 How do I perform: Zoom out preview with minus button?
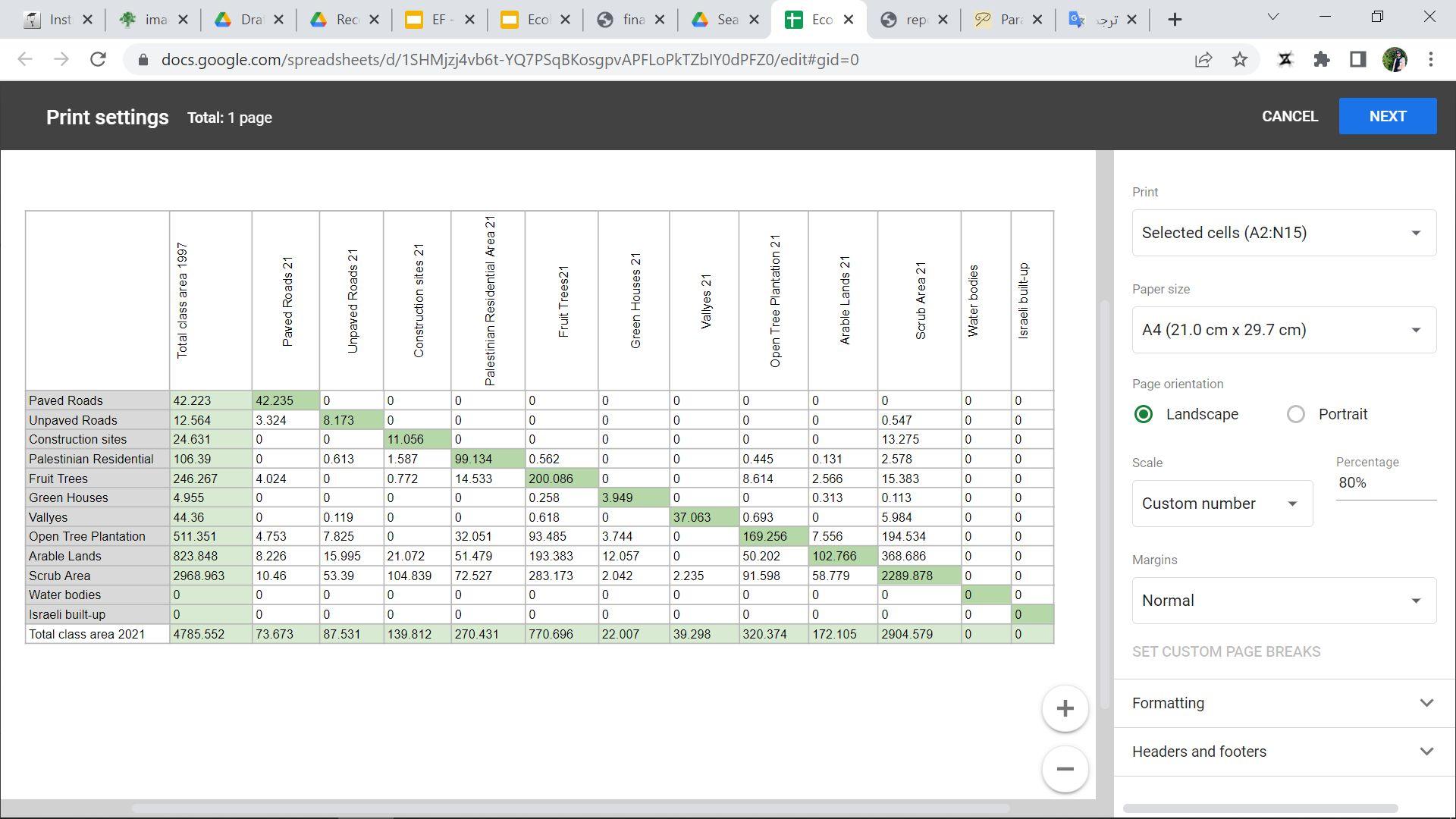click(1065, 769)
